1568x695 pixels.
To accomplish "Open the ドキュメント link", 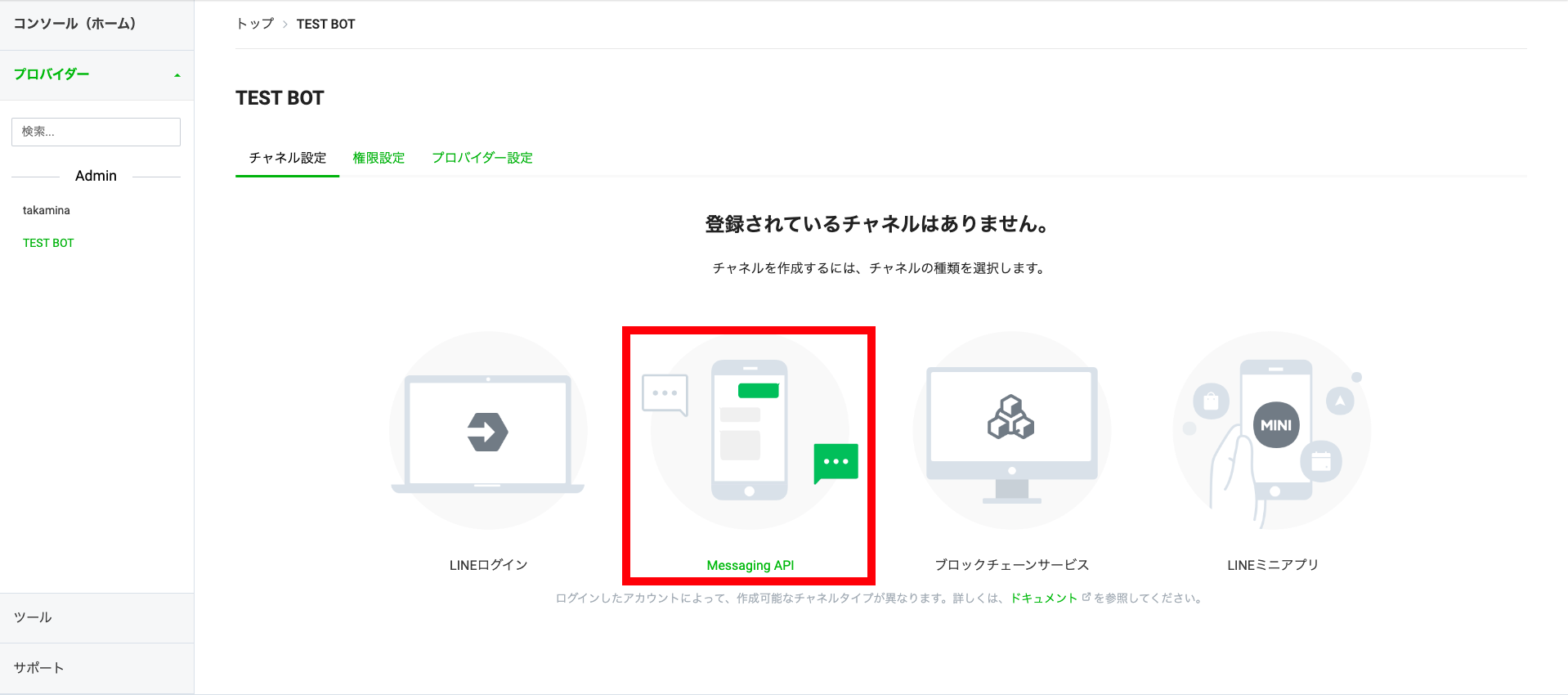I will coord(1044,598).
